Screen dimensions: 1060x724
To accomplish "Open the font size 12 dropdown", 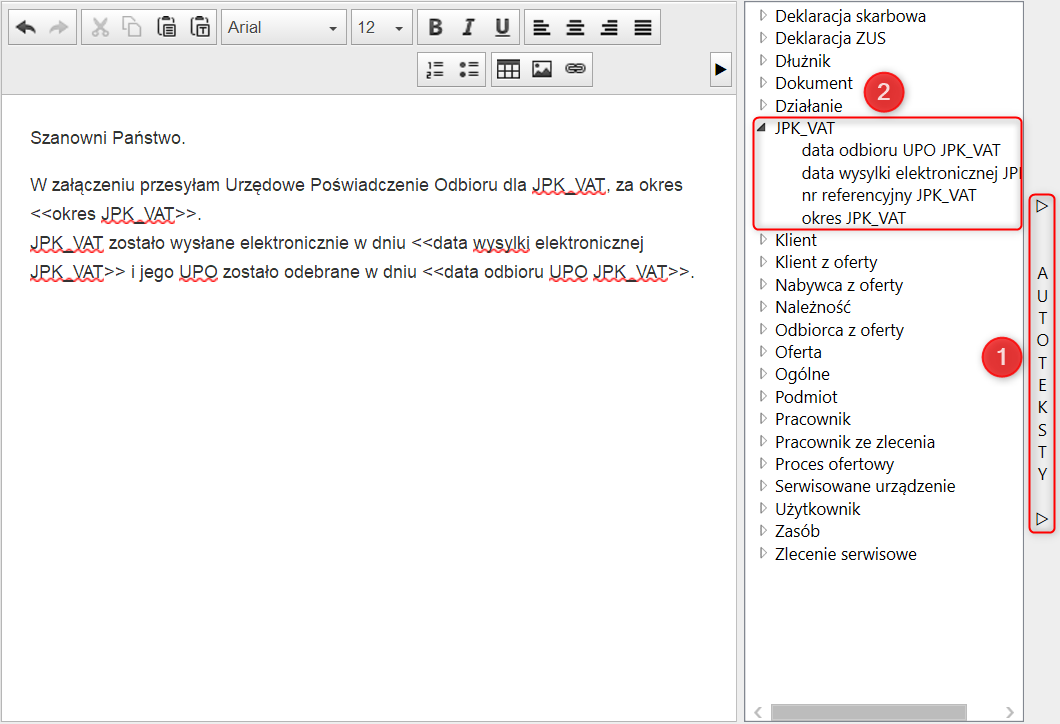I will pos(382,28).
